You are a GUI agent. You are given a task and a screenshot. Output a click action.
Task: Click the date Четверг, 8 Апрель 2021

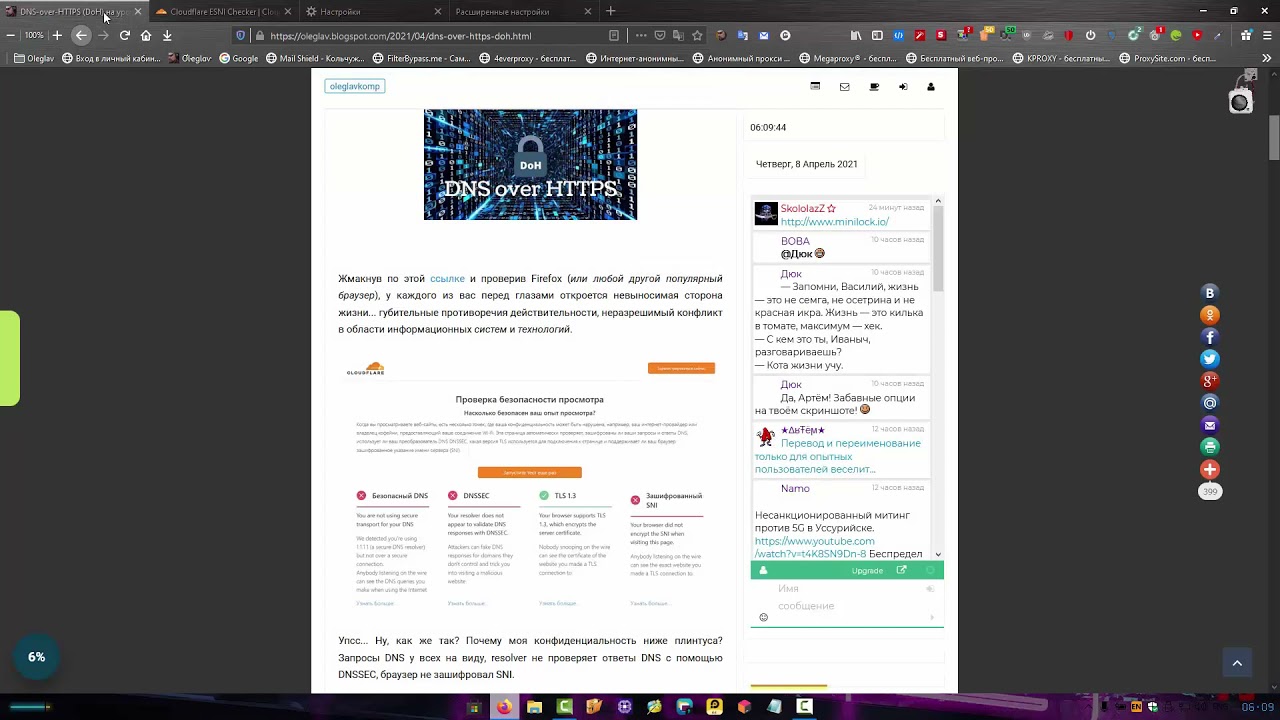pyautogui.click(x=807, y=164)
